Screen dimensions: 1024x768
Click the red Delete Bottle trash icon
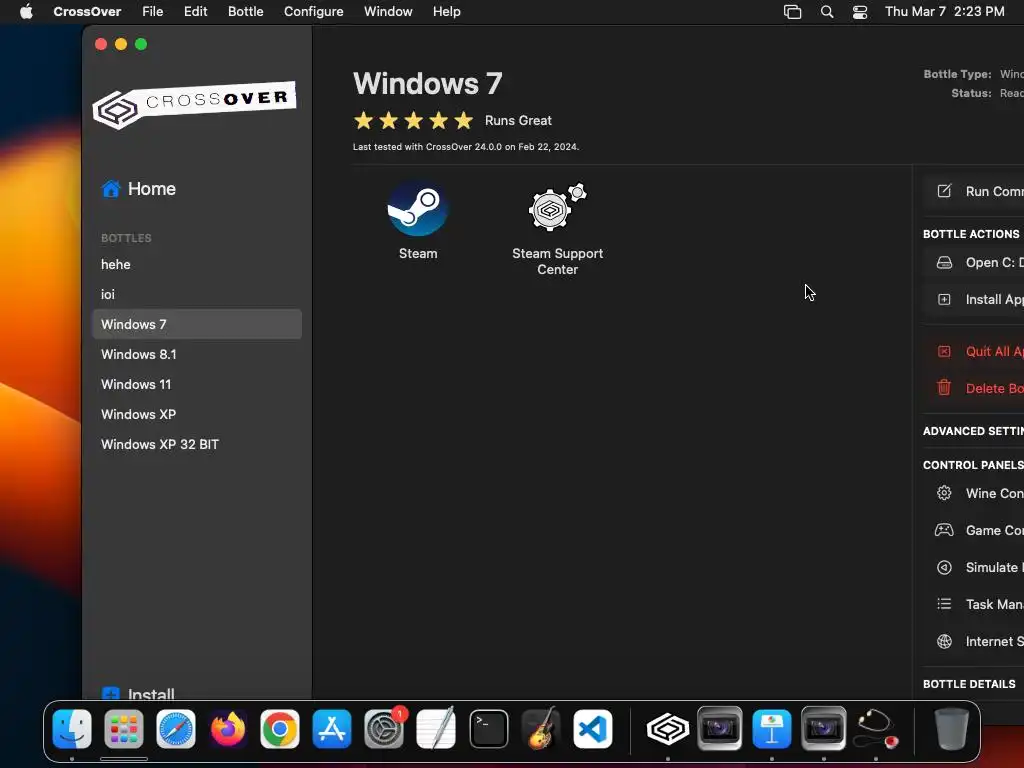(944, 387)
